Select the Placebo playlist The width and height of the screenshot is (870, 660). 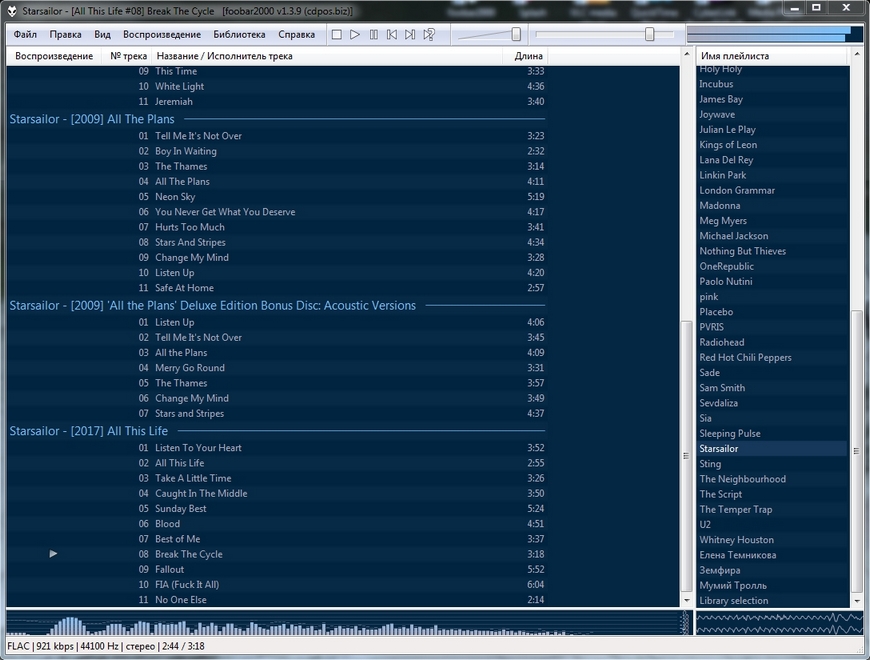(772, 312)
